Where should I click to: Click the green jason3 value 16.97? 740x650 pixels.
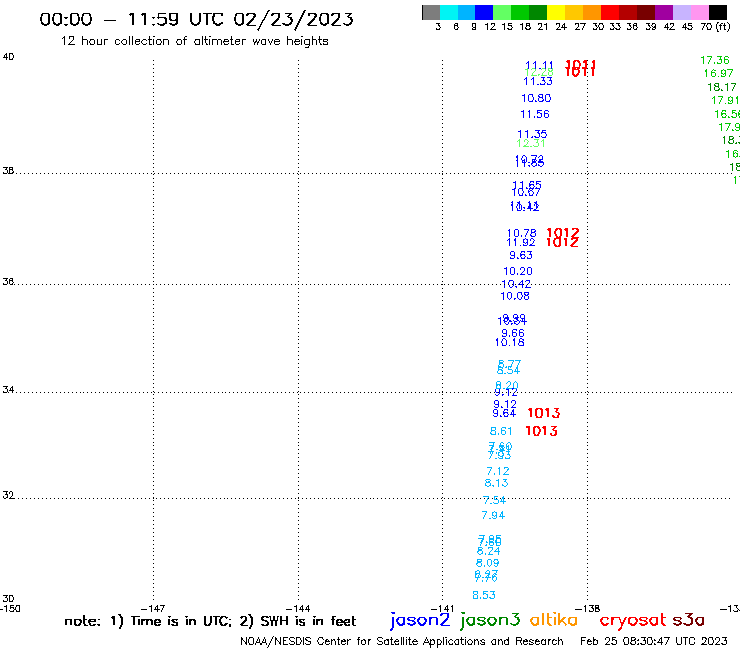pos(718,74)
